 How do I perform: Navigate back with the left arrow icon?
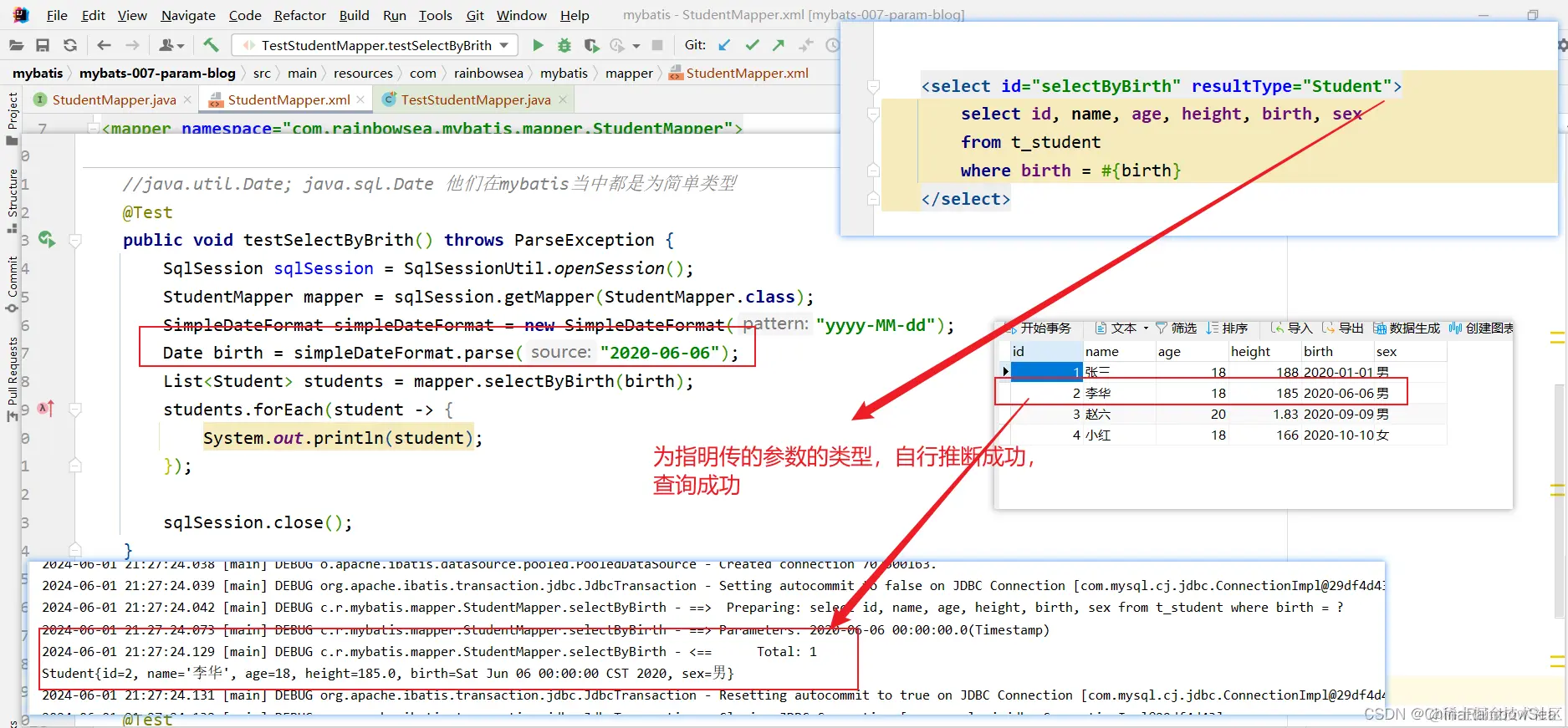click(104, 45)
